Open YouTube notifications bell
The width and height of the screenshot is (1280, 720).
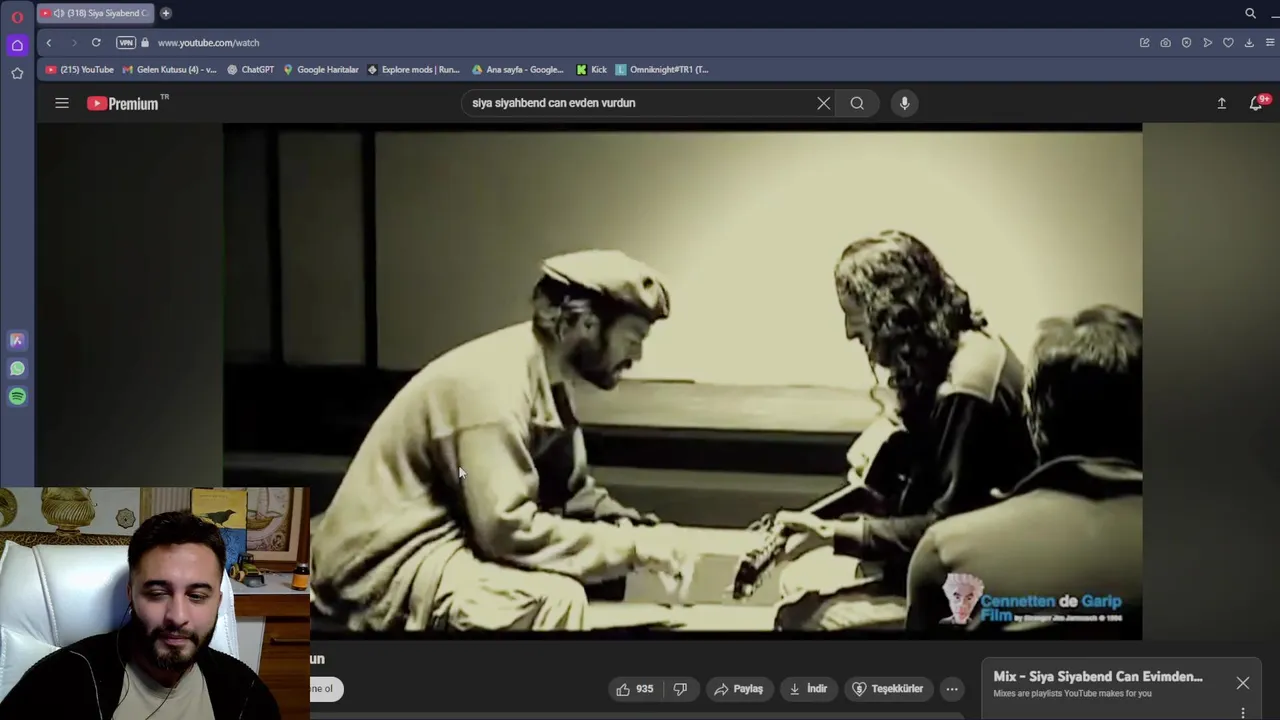[1257, 103]
